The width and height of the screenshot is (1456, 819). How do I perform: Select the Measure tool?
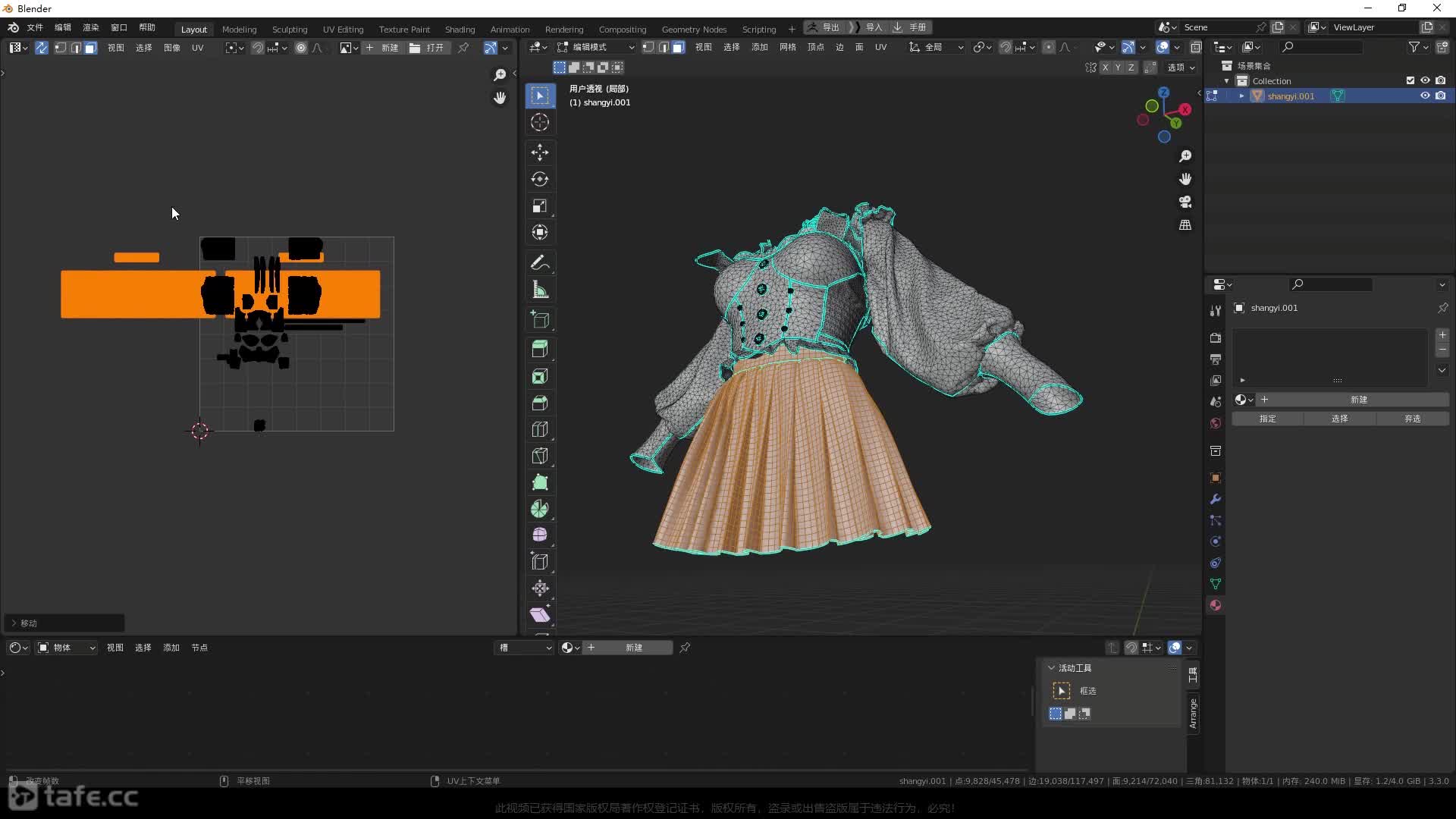540,289
